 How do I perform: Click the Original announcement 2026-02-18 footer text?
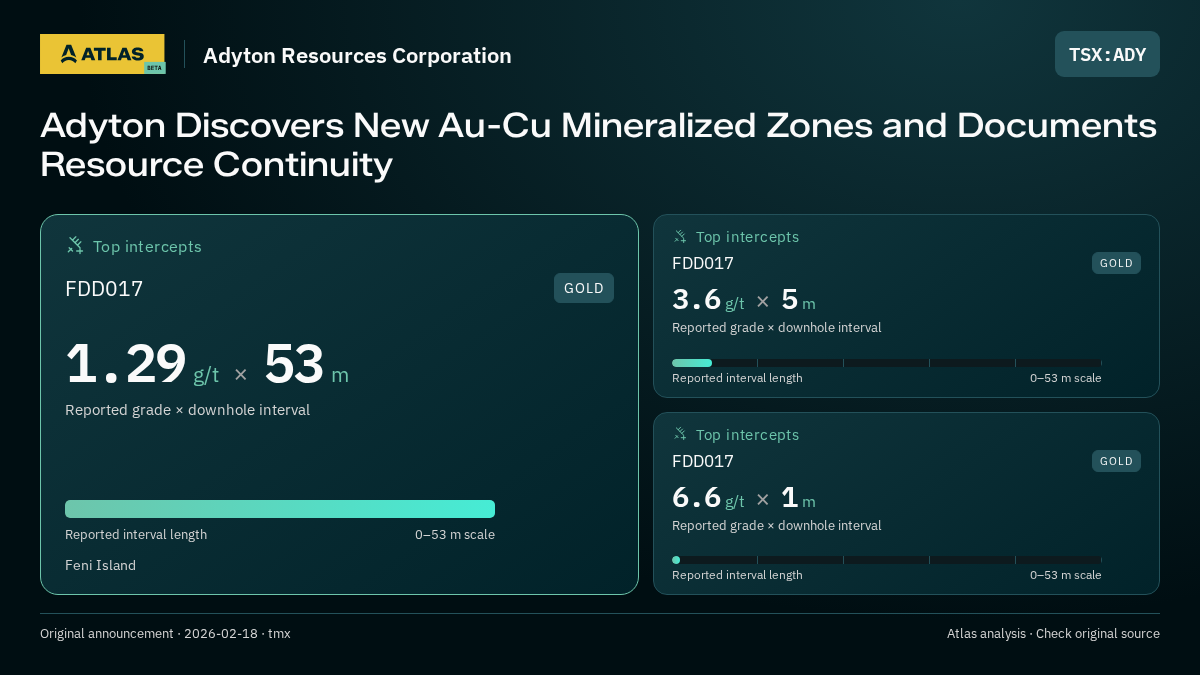tap(165, 634)
